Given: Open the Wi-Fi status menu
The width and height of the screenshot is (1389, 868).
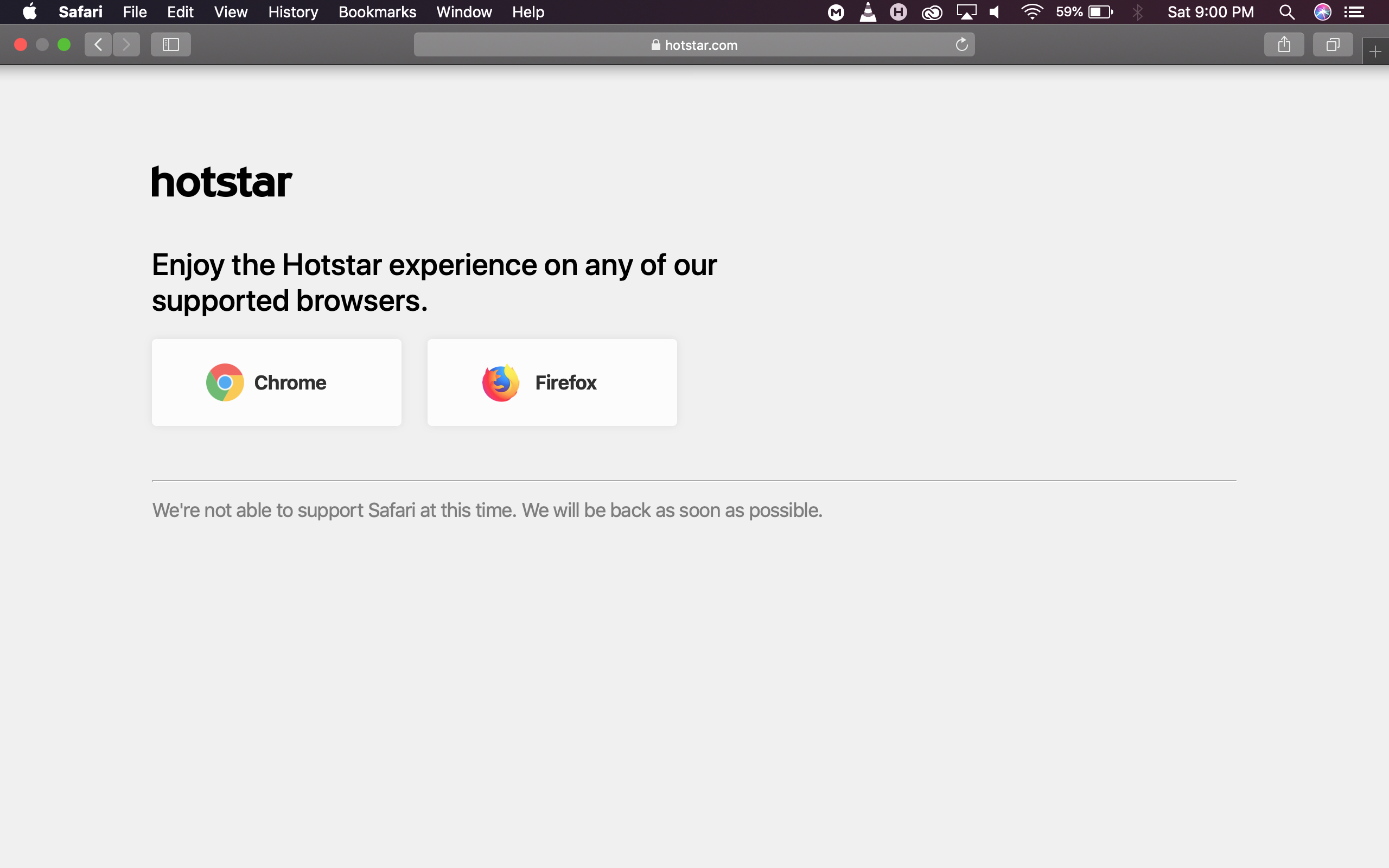Looking at the screenshot, I should point(1032,12).
